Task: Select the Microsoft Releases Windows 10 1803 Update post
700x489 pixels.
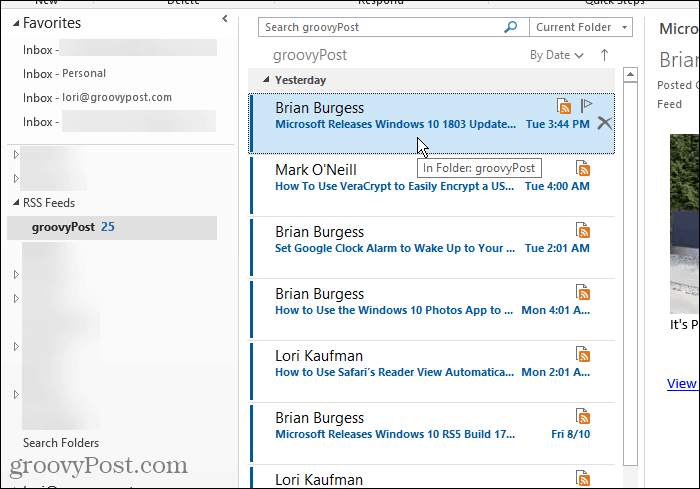Action: (432, 124)
